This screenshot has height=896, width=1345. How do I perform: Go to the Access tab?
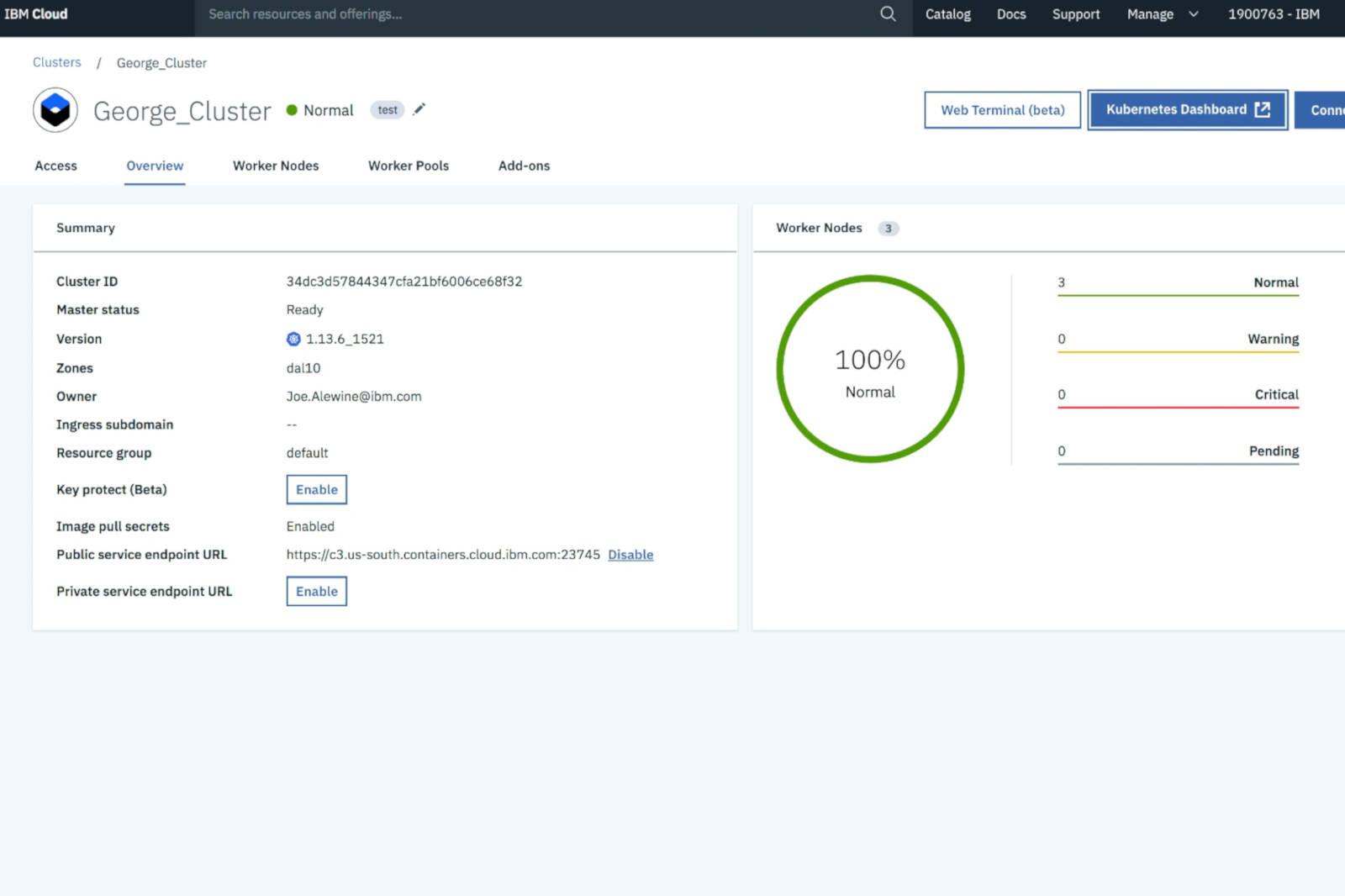55,166
